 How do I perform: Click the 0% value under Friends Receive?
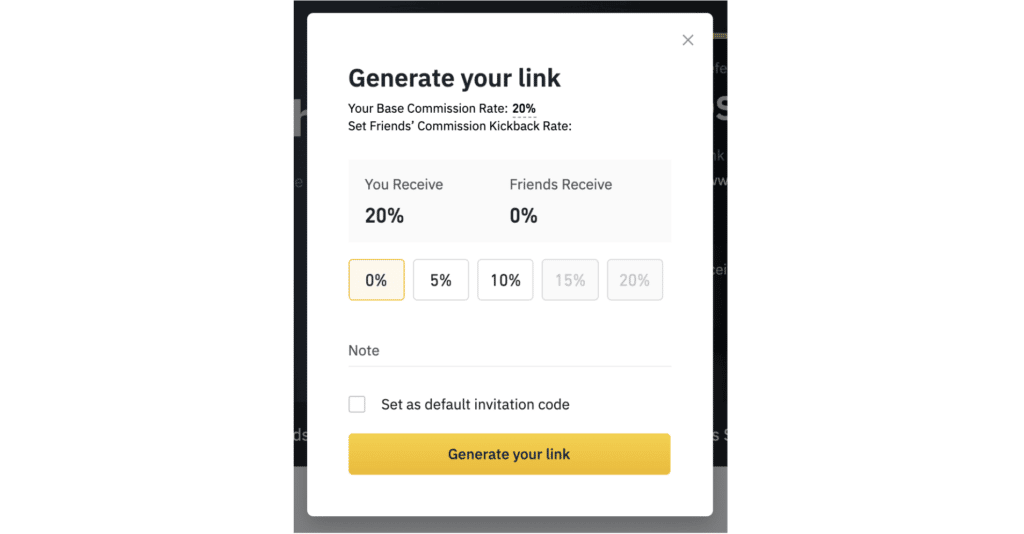(523, 215)
